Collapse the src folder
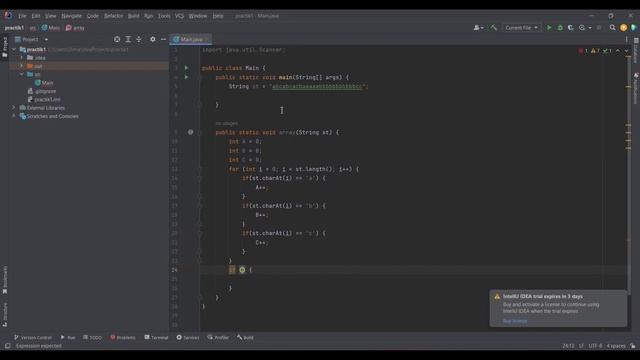This screenshot has height=360, width=640. coord(22,74)
